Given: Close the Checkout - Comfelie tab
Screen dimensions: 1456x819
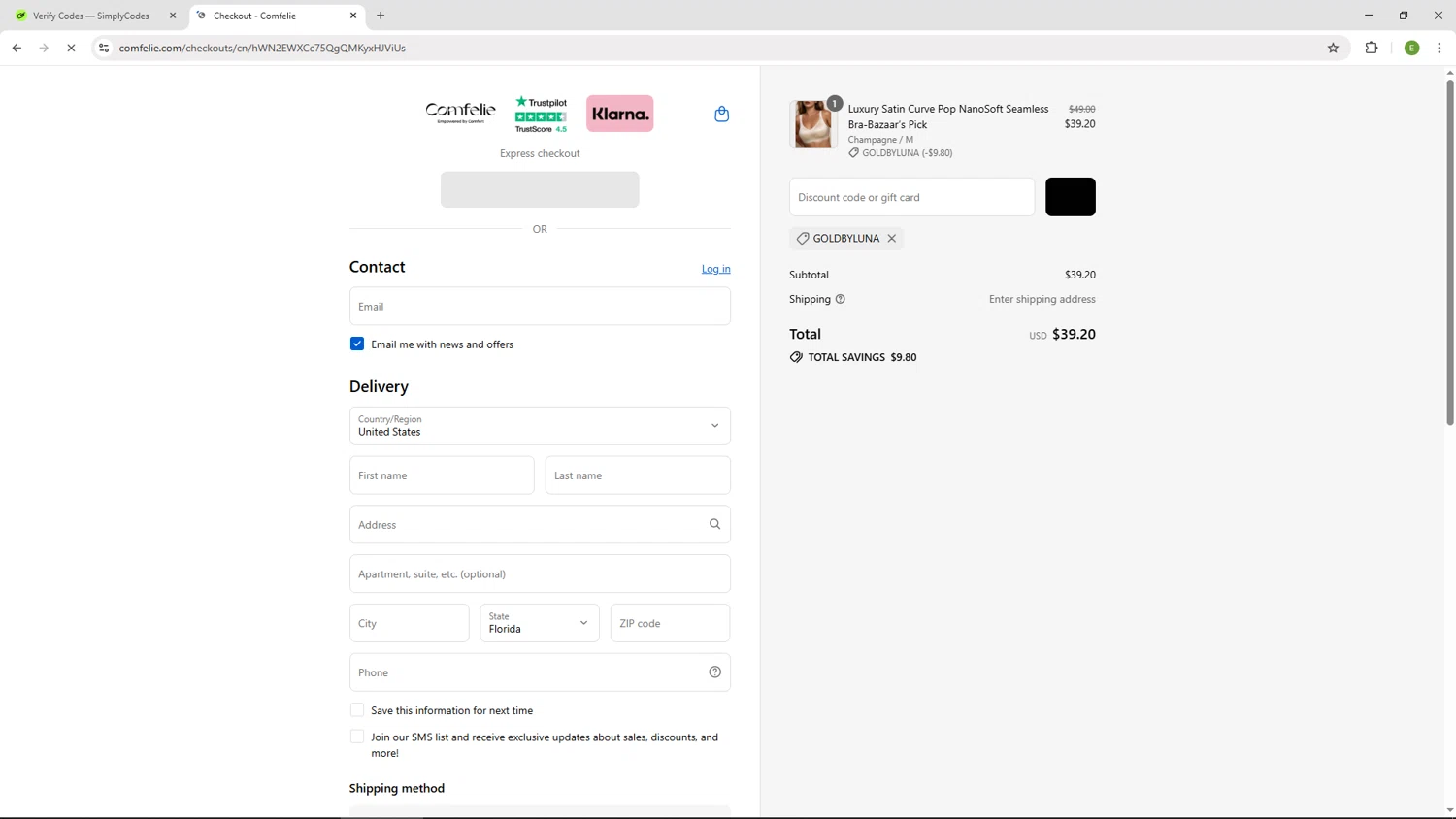Looking at the screenshot, I should pos(353,16).
